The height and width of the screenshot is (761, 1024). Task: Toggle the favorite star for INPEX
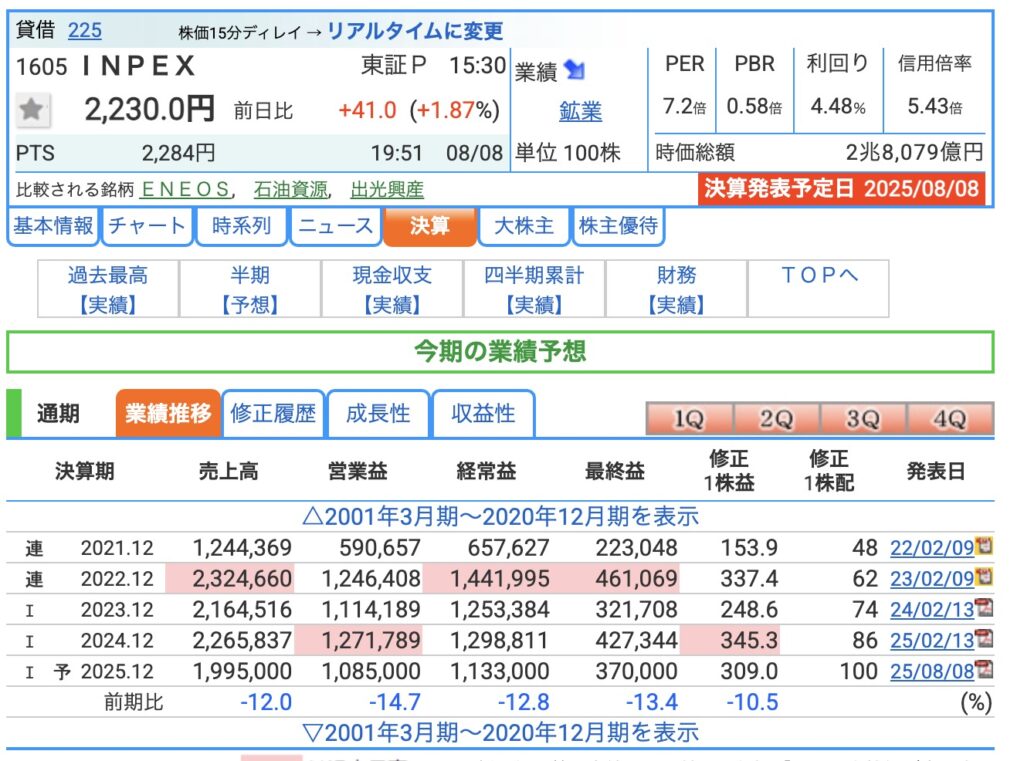point(31,110)
